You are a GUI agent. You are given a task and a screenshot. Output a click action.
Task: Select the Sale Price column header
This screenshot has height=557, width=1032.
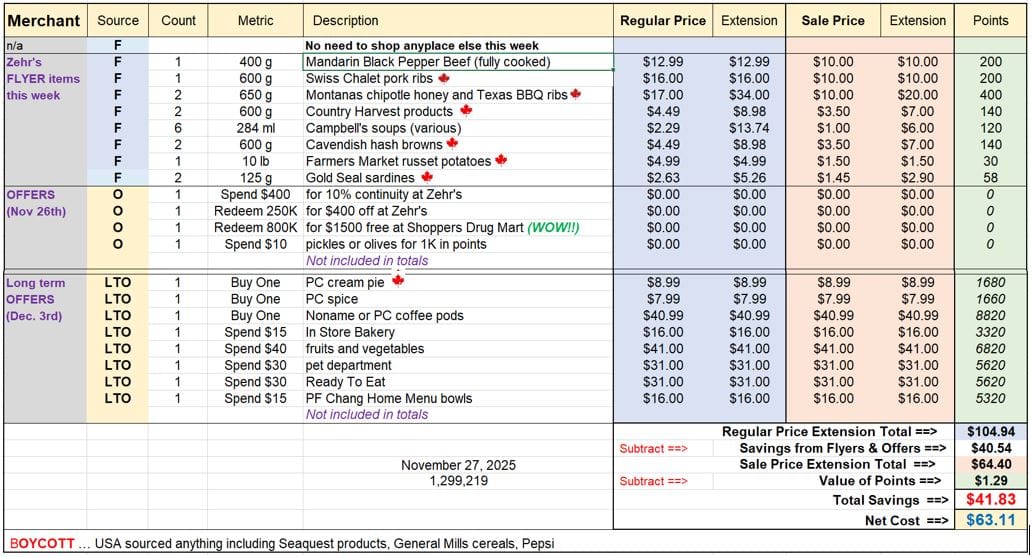833,20
